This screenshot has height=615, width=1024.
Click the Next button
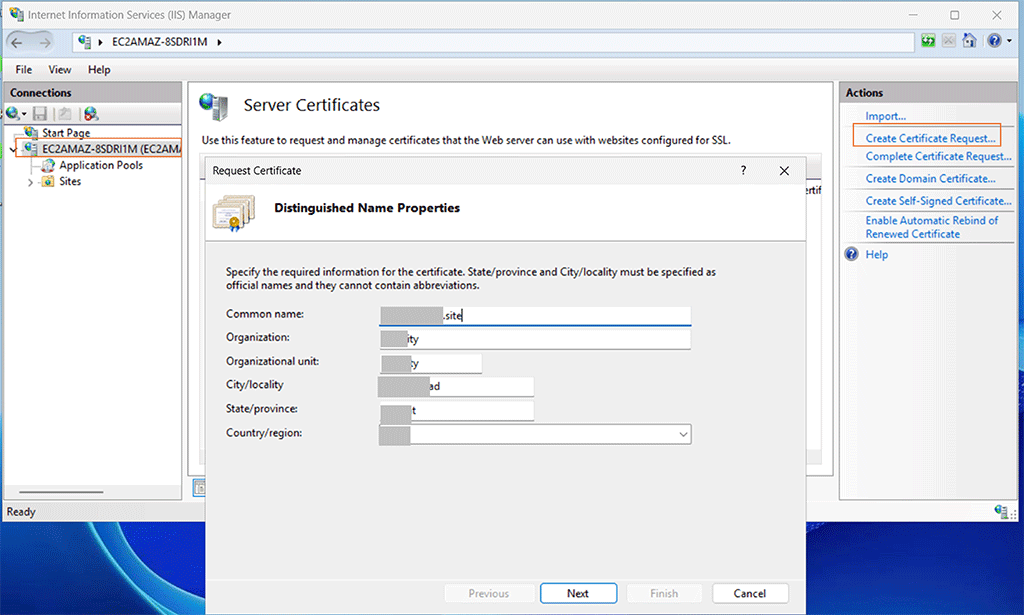click(x=578, y=593)
